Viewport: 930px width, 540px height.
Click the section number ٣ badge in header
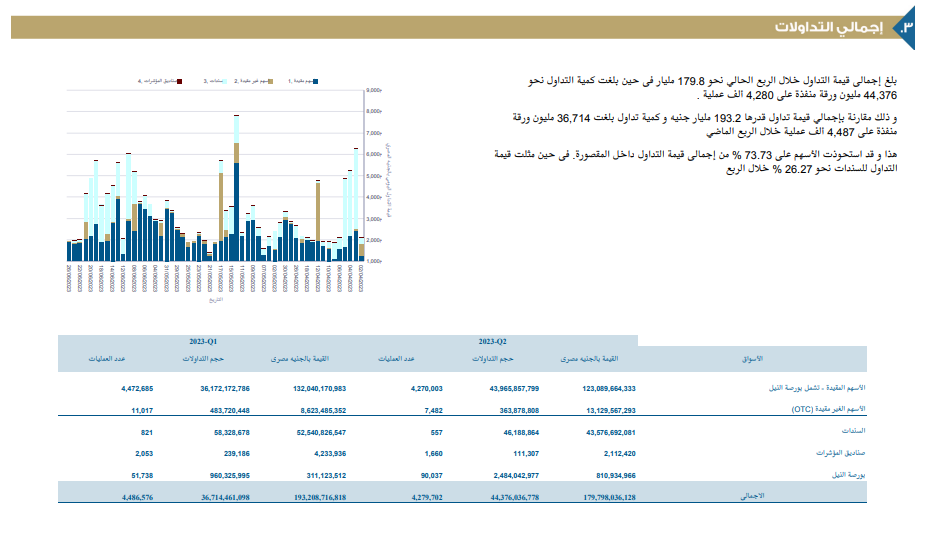(x=905, y=27)
